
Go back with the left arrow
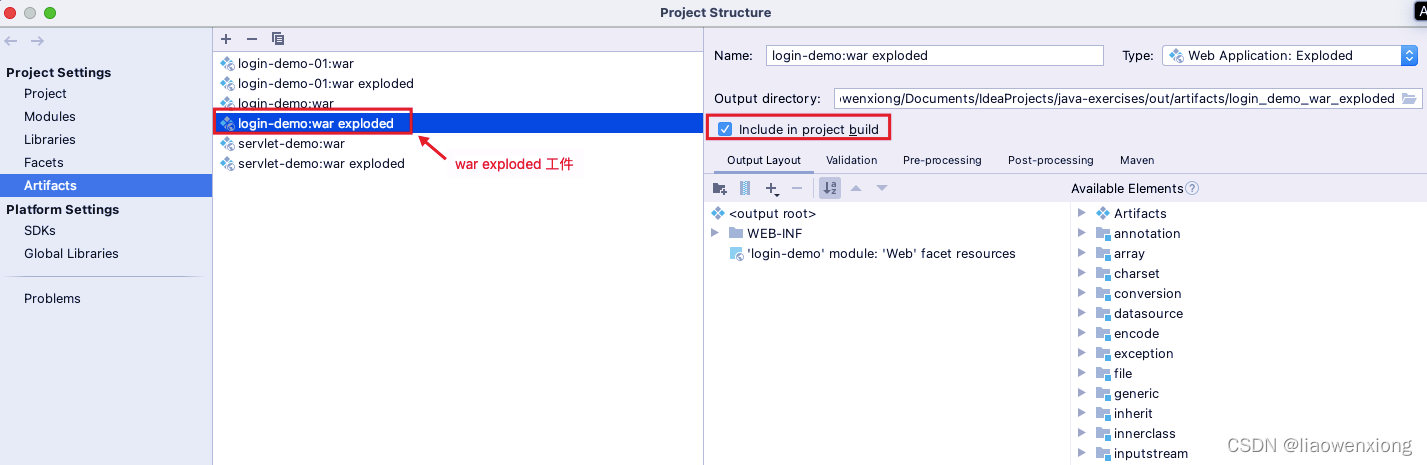pyautogui.click(x=11, y=41)
